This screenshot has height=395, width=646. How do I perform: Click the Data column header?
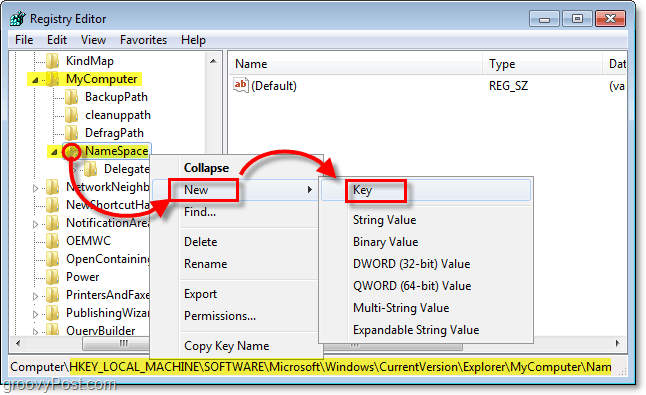(615, 64)
